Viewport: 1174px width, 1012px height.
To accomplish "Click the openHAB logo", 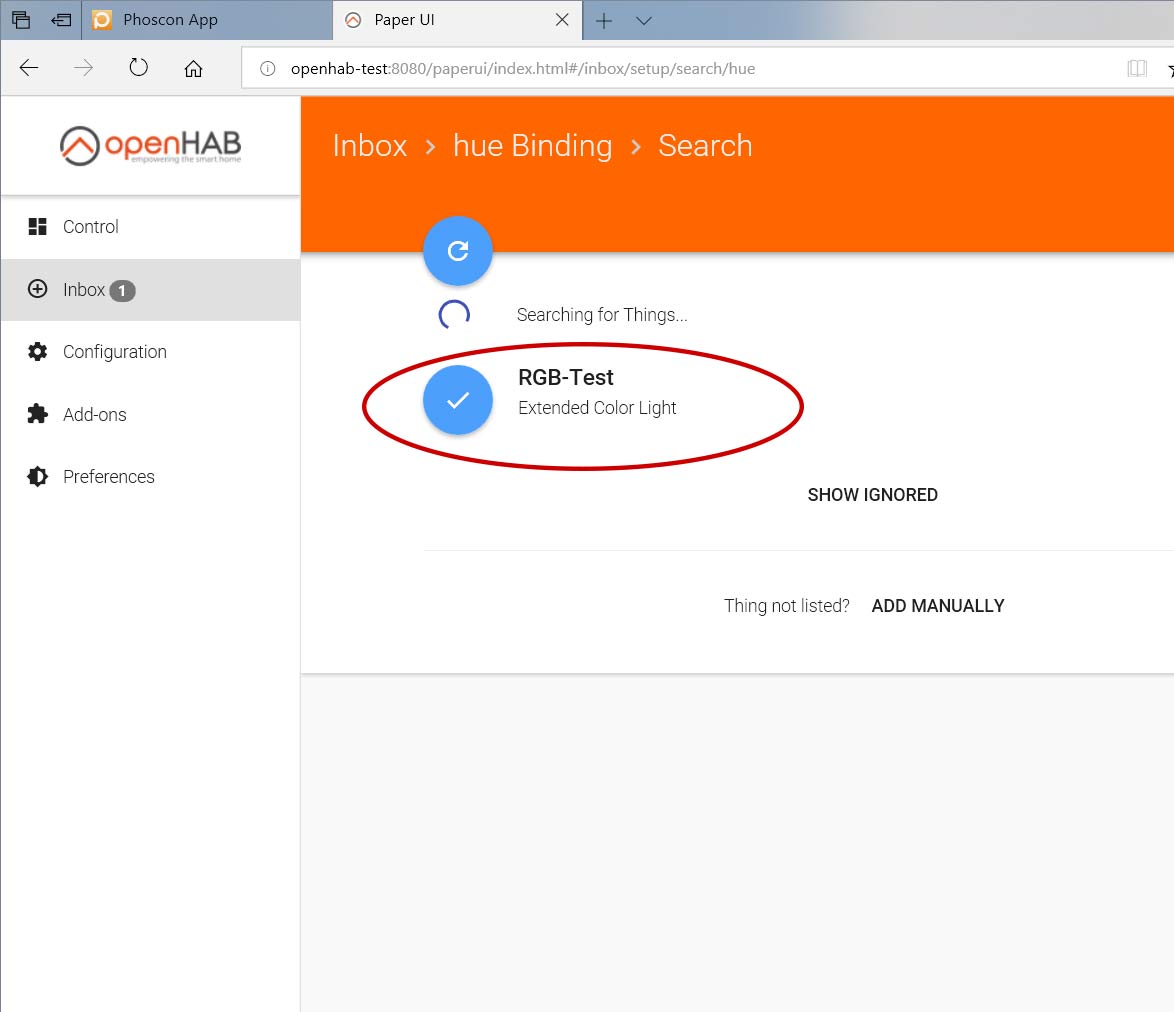I will 150,145.
